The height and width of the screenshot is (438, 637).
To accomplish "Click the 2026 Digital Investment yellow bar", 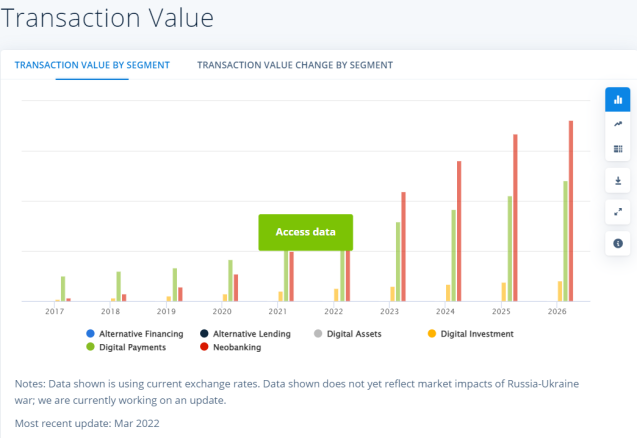I will 559,291.
